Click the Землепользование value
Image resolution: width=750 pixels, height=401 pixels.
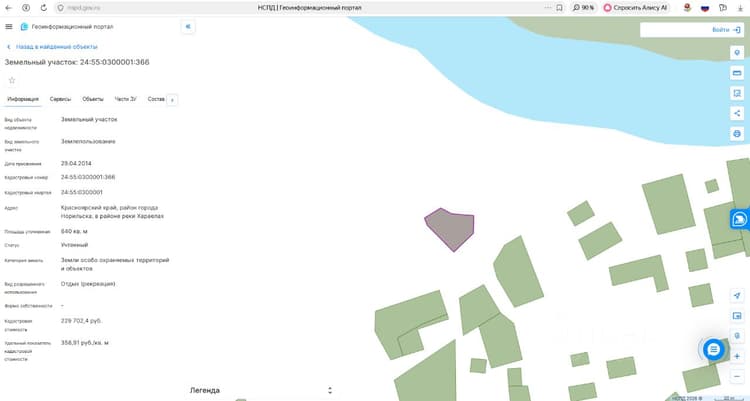(88, 142)
